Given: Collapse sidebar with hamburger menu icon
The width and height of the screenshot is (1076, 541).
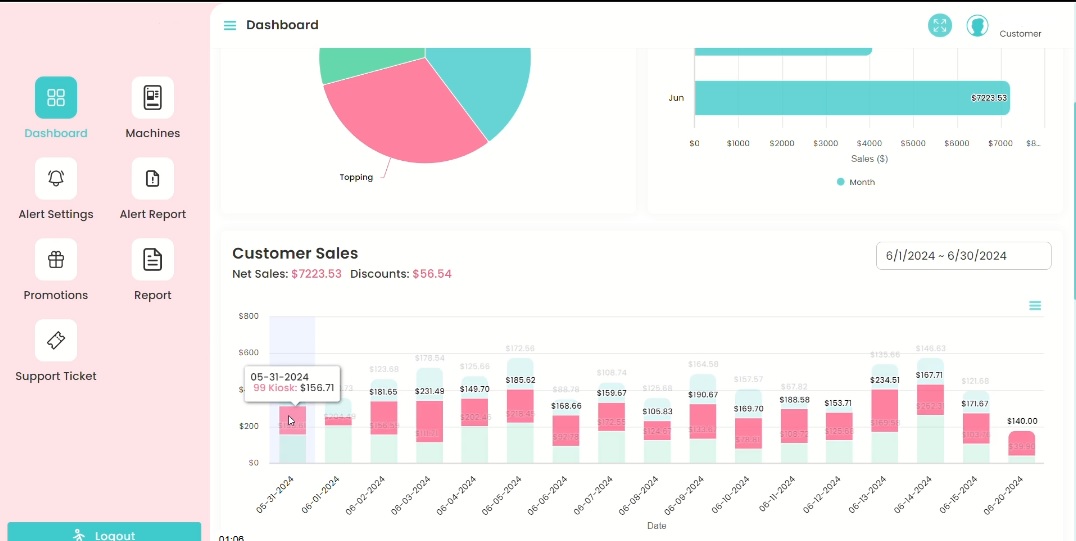Looking at the screenshot, I should [230, 25].
